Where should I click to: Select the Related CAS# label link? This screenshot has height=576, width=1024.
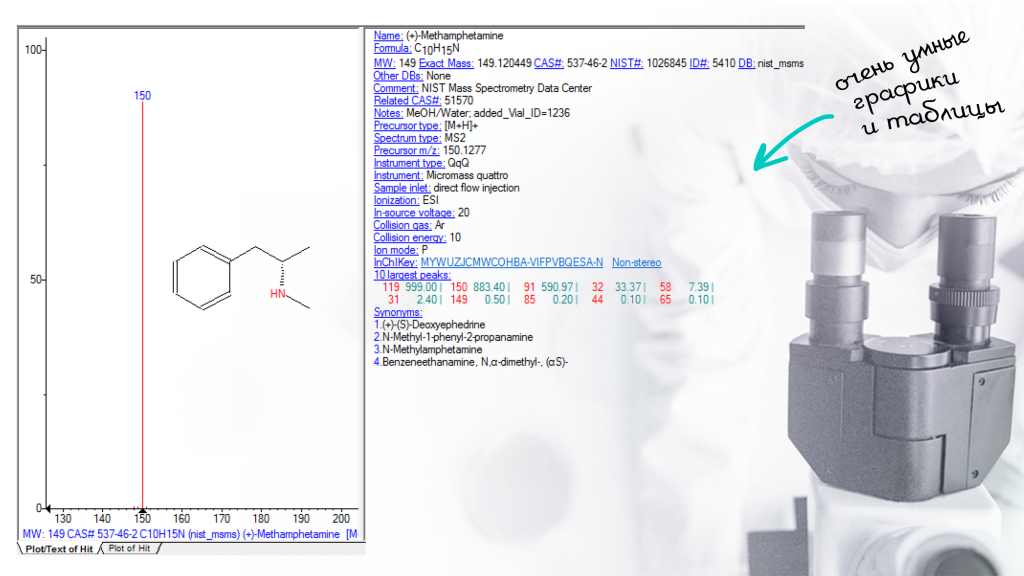[x=407, y=100]
